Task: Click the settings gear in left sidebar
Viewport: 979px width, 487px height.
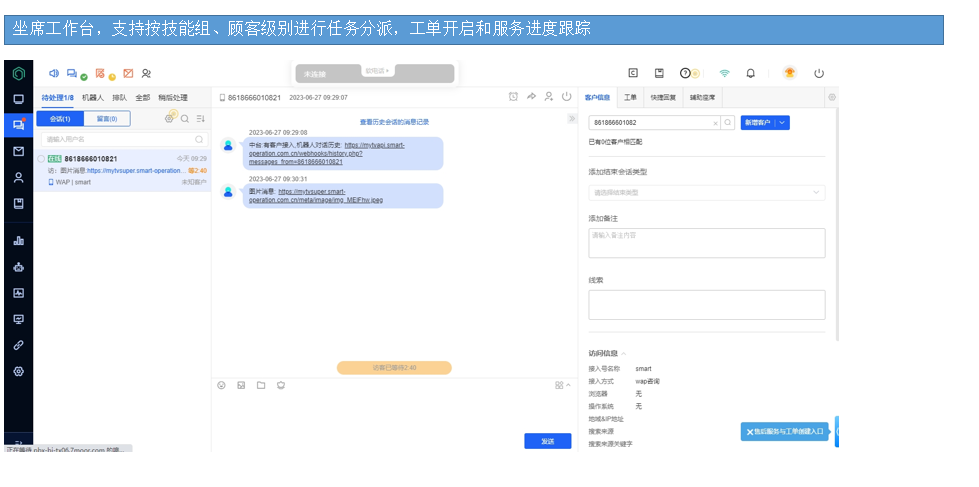Action: [18, 371]
